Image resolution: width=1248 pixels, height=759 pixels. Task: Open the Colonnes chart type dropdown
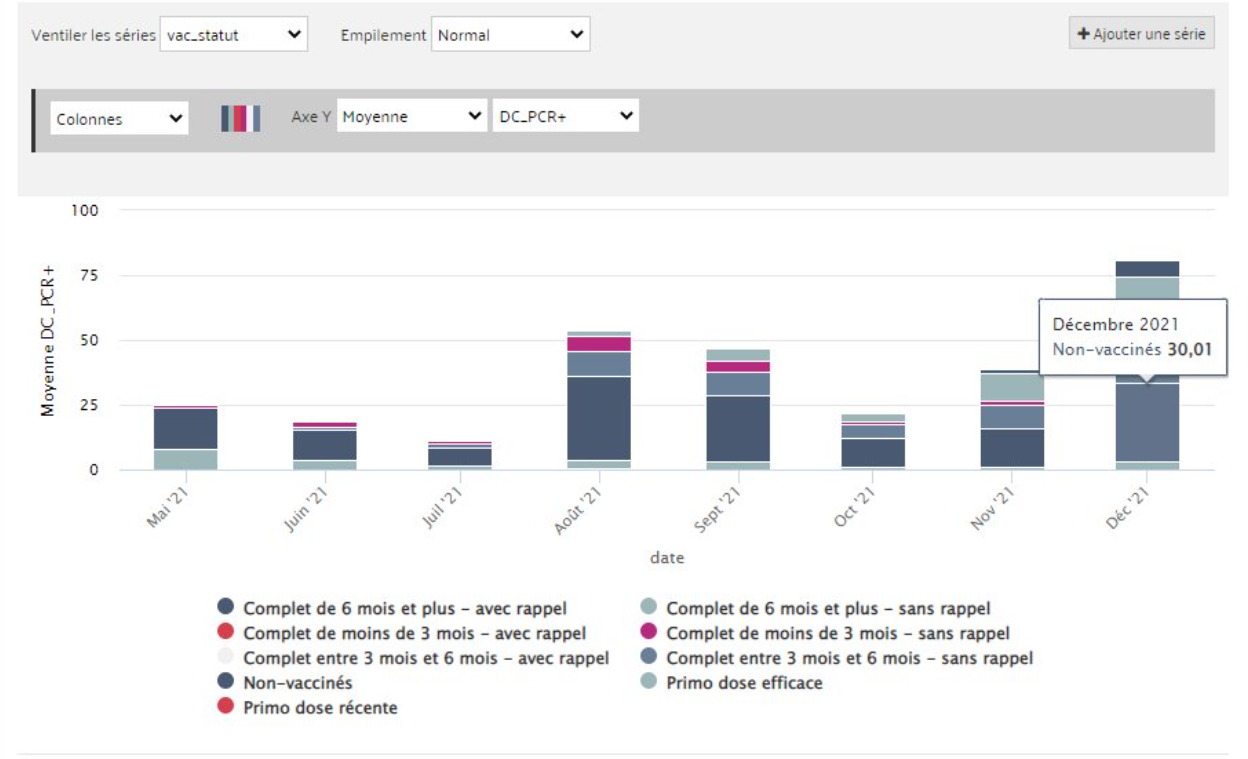[x=119, y=118]
